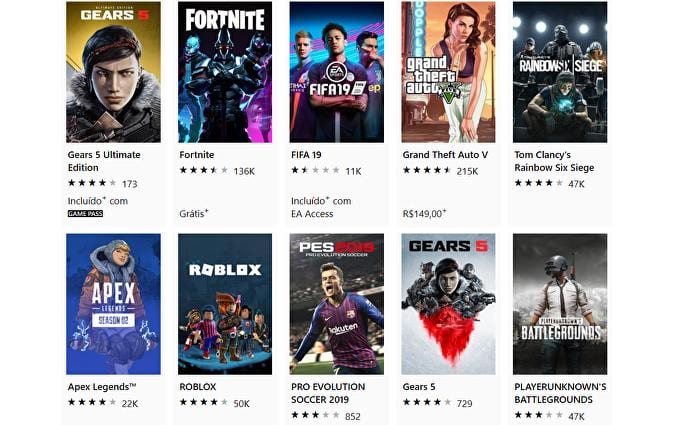Image resolution: width=690 pixels, height=425 pixels.
Task: Select the PUBG Battlegrounds cover image
Action: click(560, 304)
